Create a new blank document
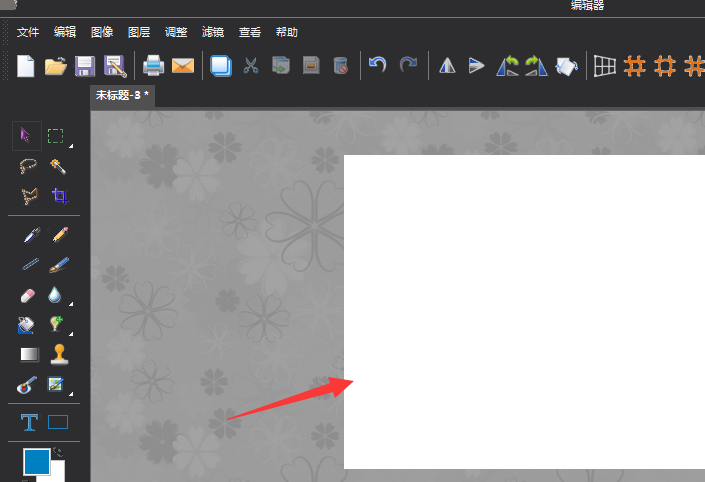Image resolution: width=705 pixels, height=482 pixels. click(x=26, y=66)
